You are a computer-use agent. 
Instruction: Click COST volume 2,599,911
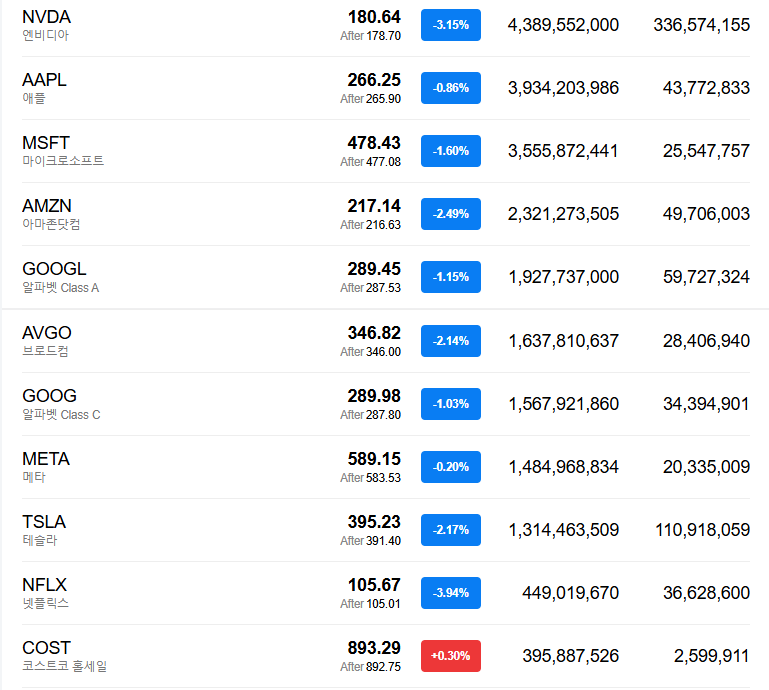712,656
